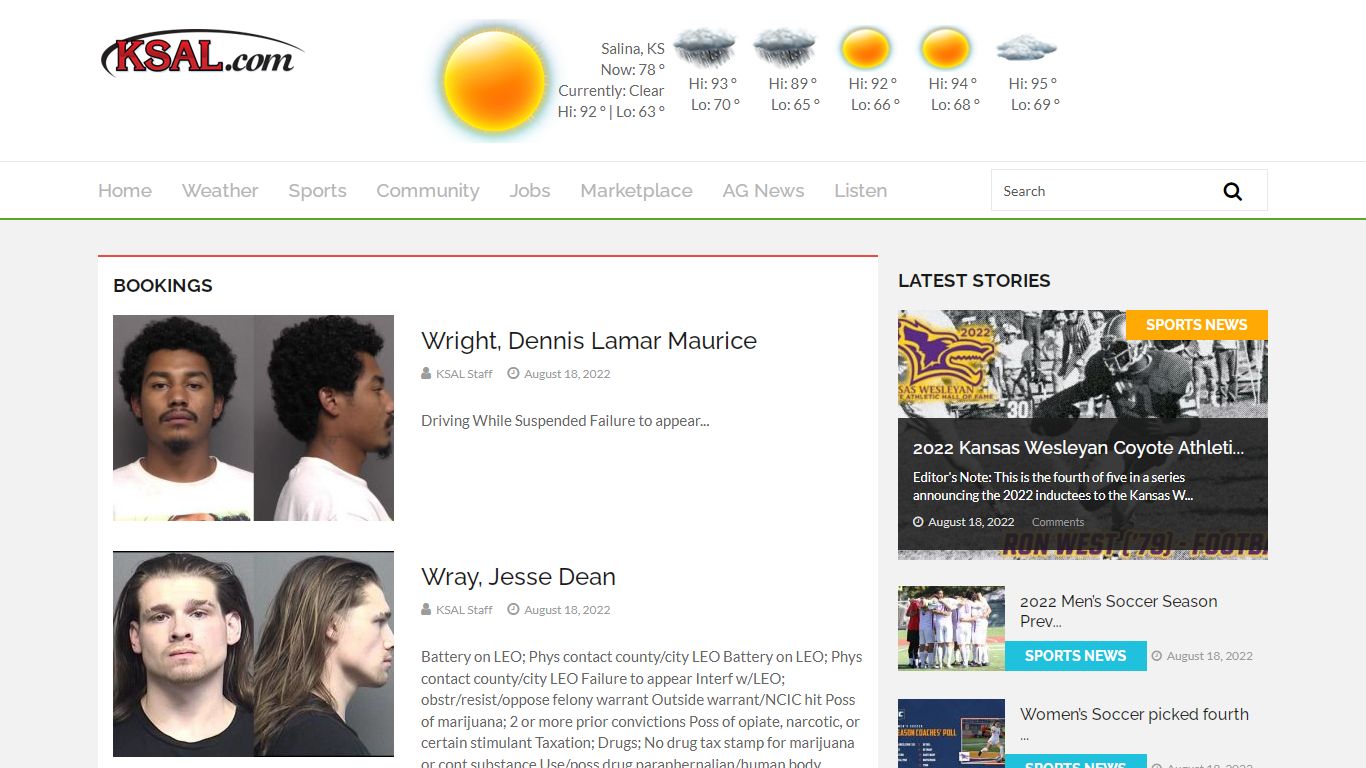Click the rain cloud icon above Hi: 89°
Image resolution: width=1366 pixels, height=768 pixels.
click(785, 47)
